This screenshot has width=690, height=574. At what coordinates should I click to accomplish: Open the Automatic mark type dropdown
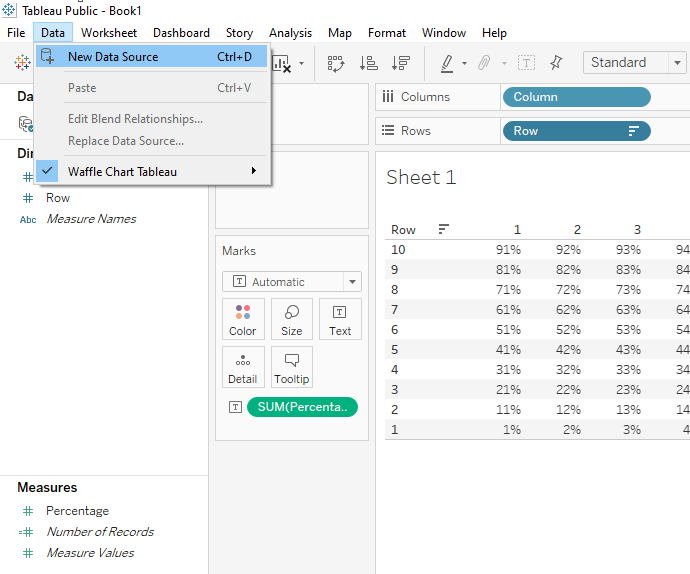[x=292, y=282]
